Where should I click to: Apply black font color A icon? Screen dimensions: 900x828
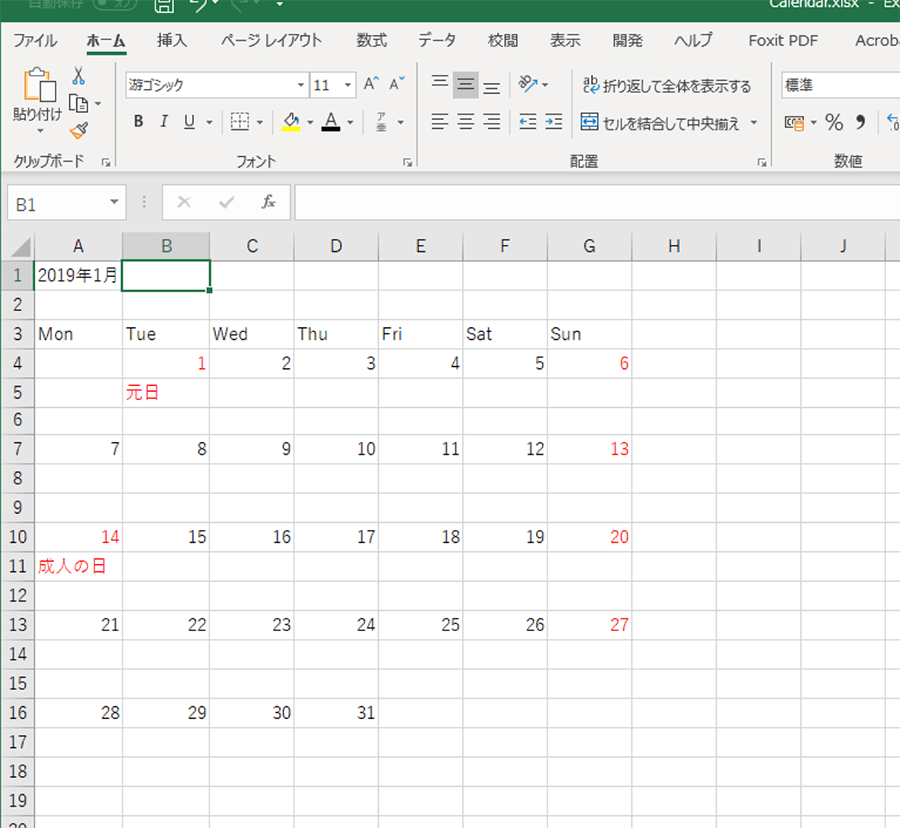(331, 122)
